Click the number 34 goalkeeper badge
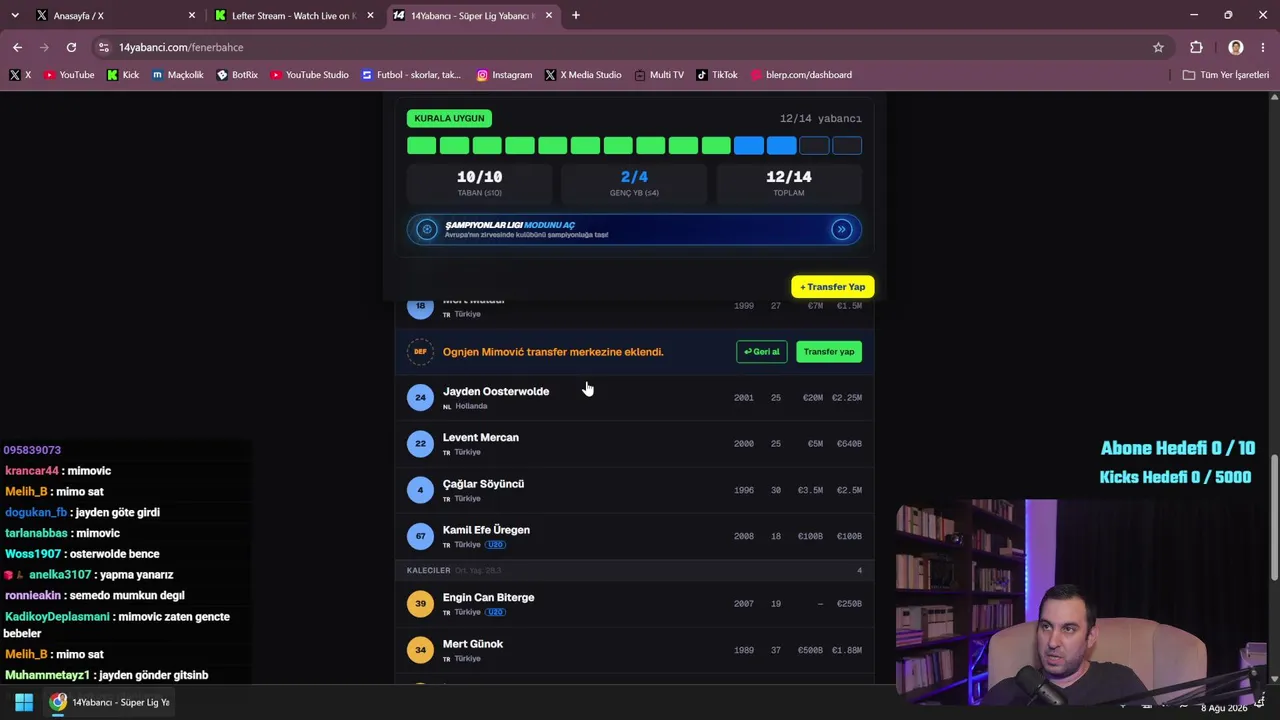 point(420,650)
